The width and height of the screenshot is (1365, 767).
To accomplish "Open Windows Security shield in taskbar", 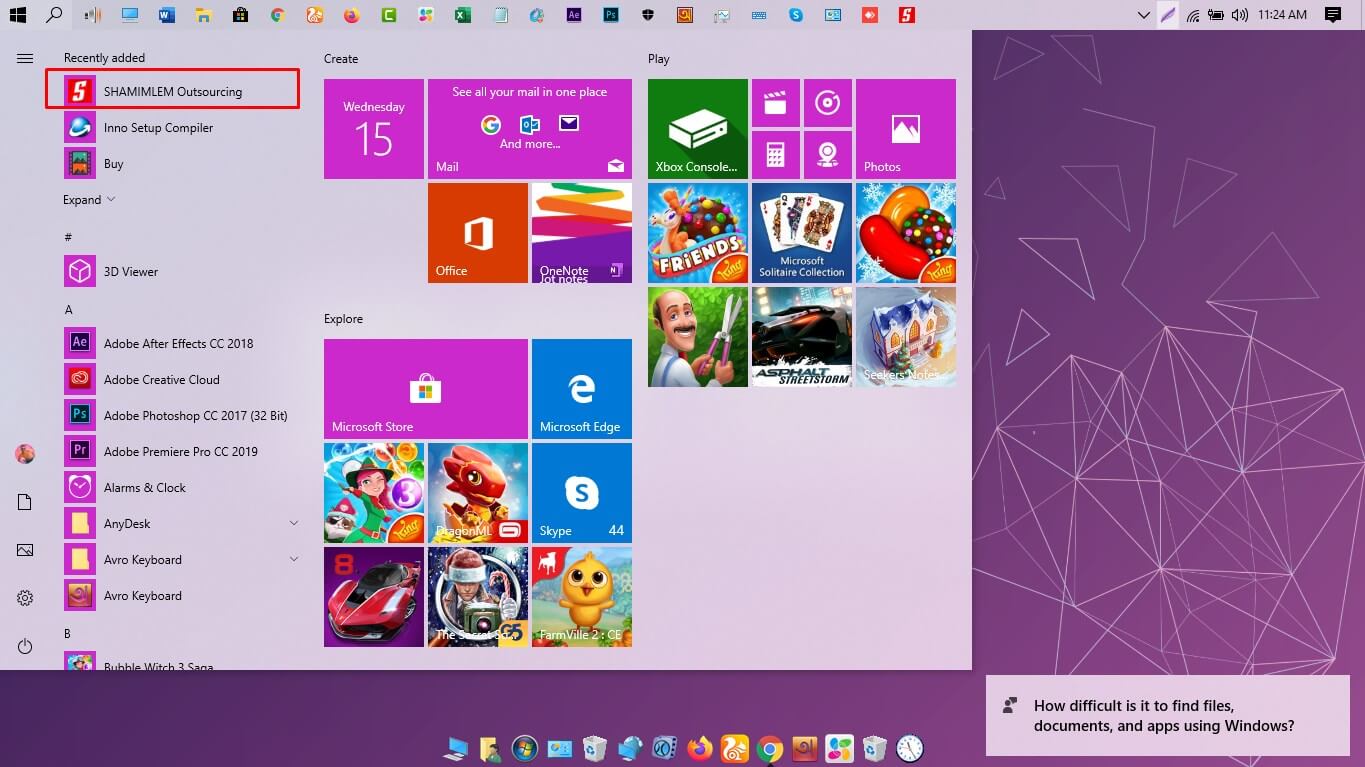I will 648,15.
